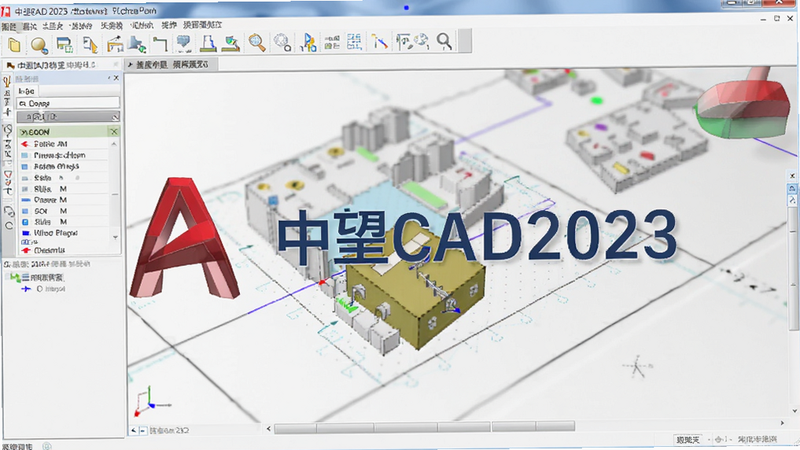This screenshot has height=450, width=800.
Task: Select the layout tab label at canvas bottom
Action: click(x=169, y=431)
